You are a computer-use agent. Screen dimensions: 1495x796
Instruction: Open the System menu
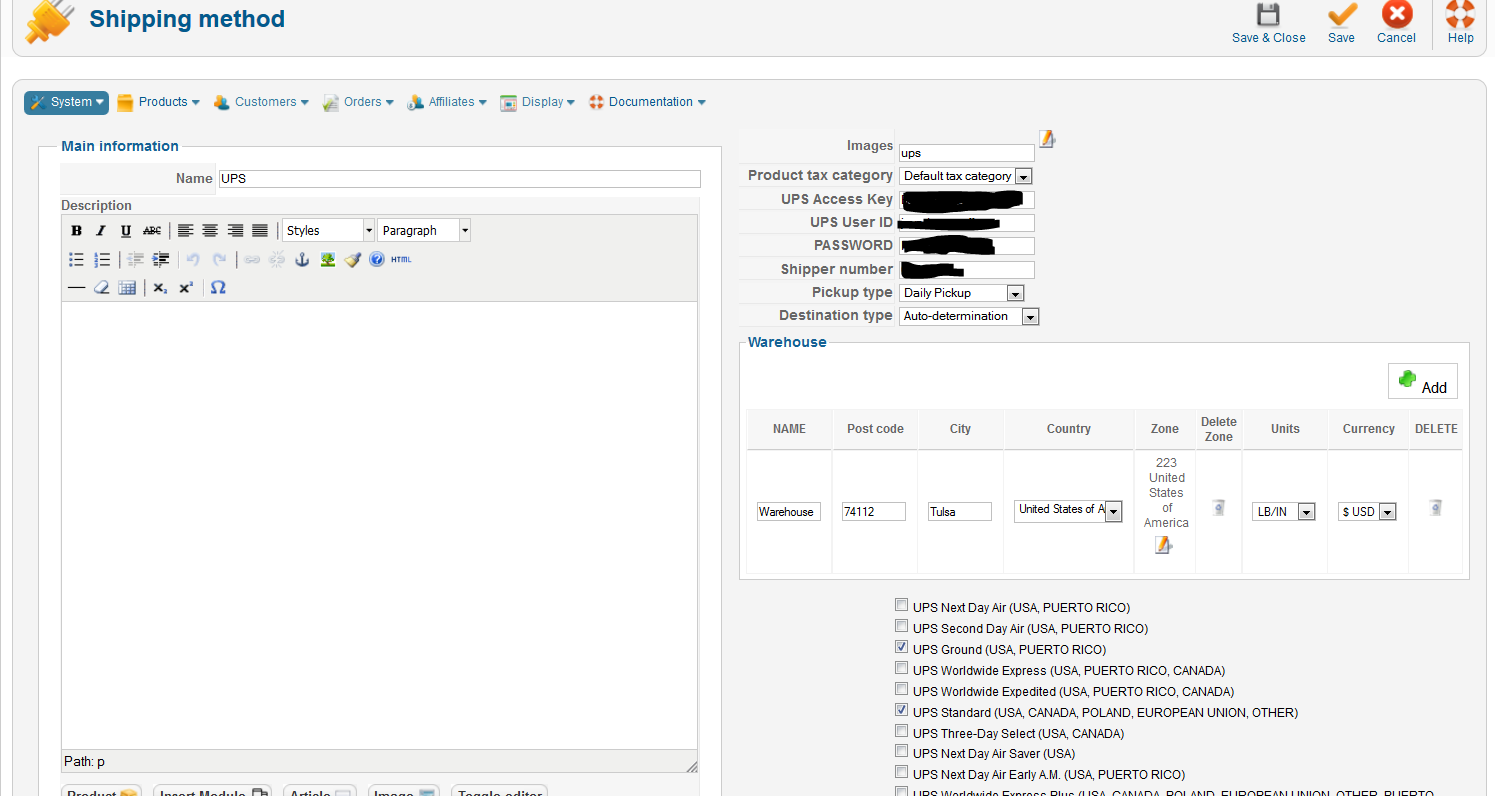pos(66,102)
